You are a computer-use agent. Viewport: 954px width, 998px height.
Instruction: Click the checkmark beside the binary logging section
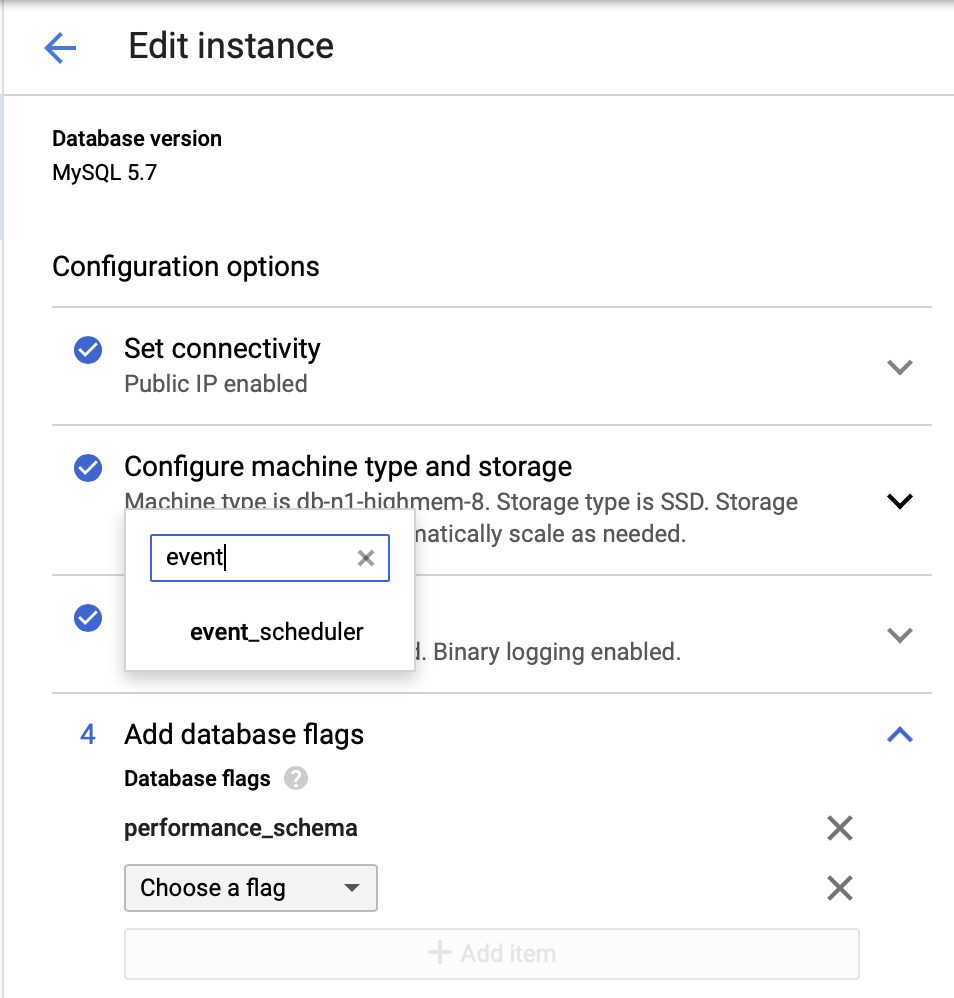pyautogui.click(x=87, y=618)
